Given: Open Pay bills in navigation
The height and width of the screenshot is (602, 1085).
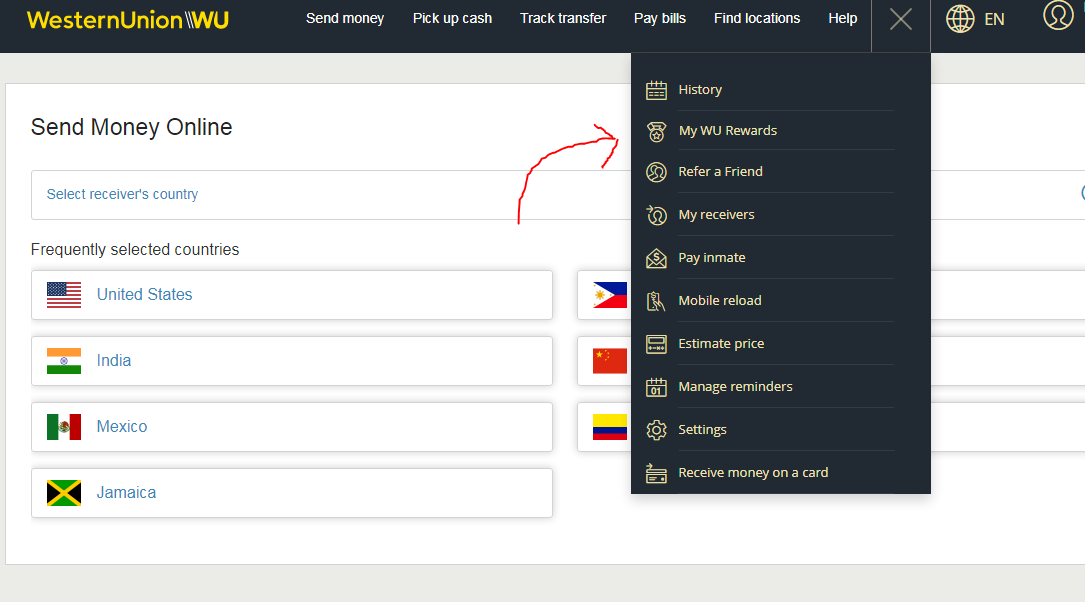Looking at the screenshot, I should tap(660, 19).
